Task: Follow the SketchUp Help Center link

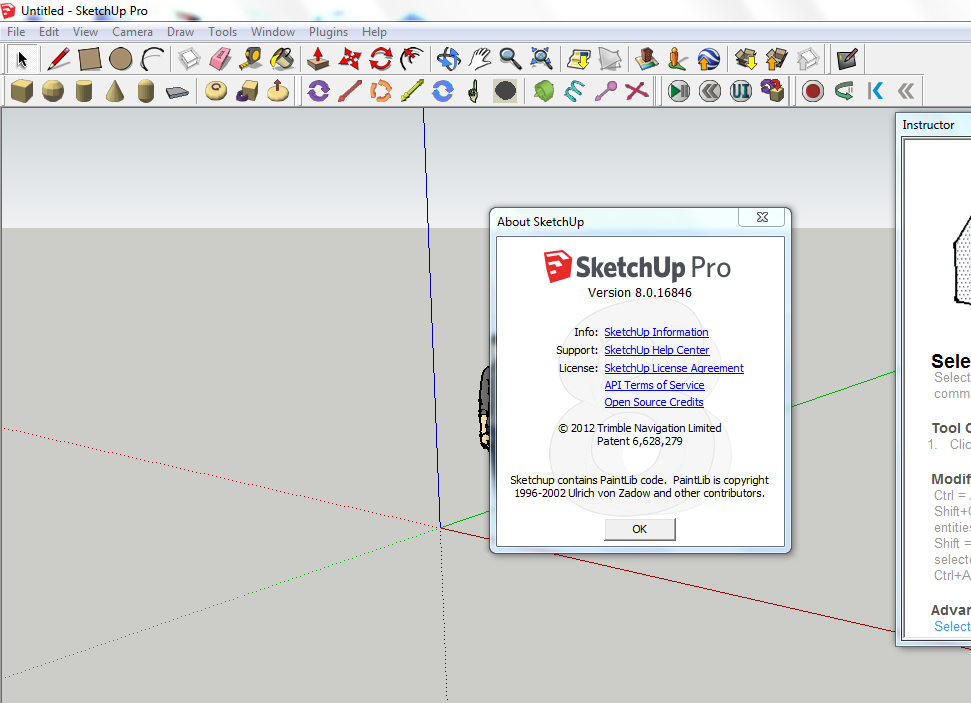Action: pyautogui.click(x=656, y=350)
